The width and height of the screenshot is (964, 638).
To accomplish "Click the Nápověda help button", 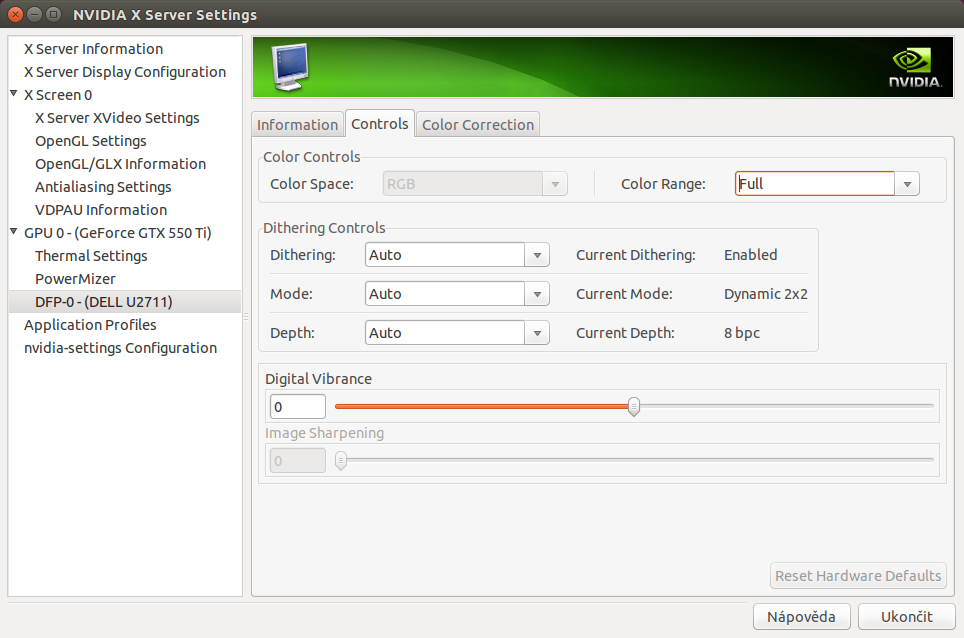I will coord(802,616).
